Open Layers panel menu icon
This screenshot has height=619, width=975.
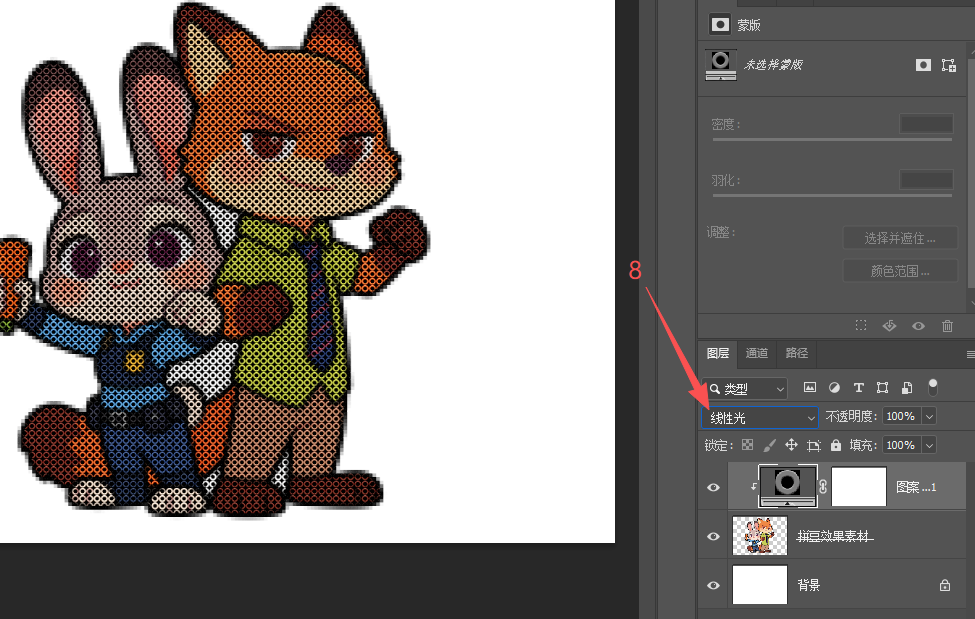pos(970,355)
